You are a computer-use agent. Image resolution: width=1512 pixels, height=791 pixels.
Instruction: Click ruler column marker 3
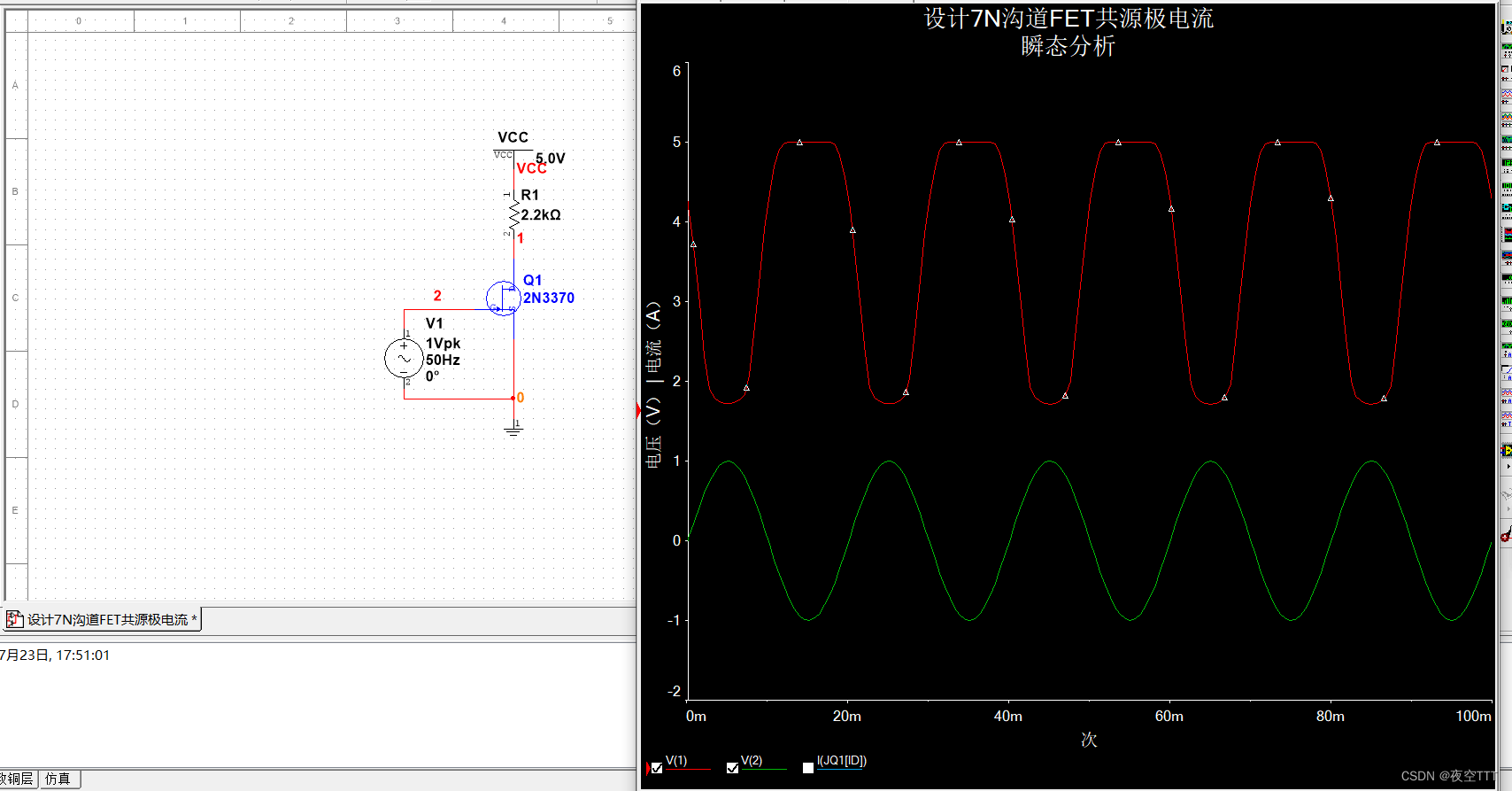click(397, 20)
